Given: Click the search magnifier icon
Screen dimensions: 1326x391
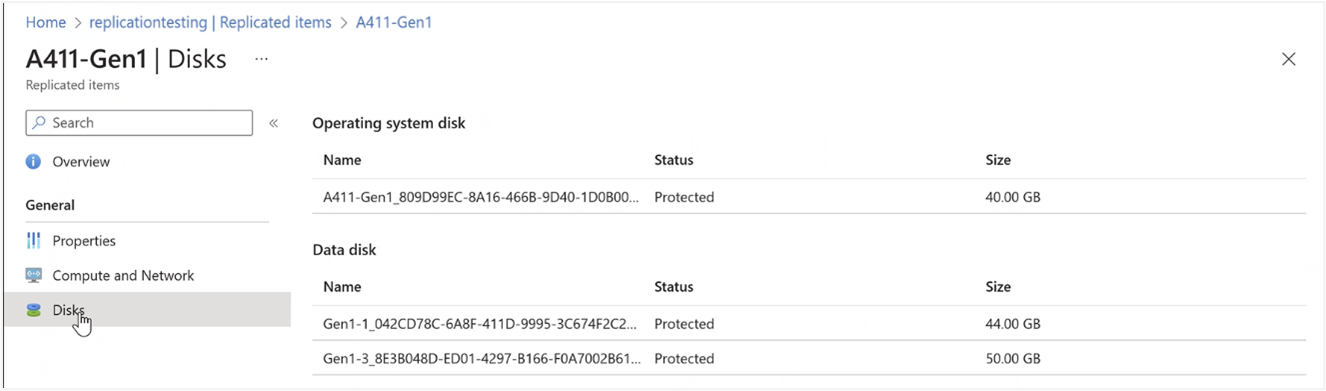Looking at the screenshot, I should tap(39, 123).
